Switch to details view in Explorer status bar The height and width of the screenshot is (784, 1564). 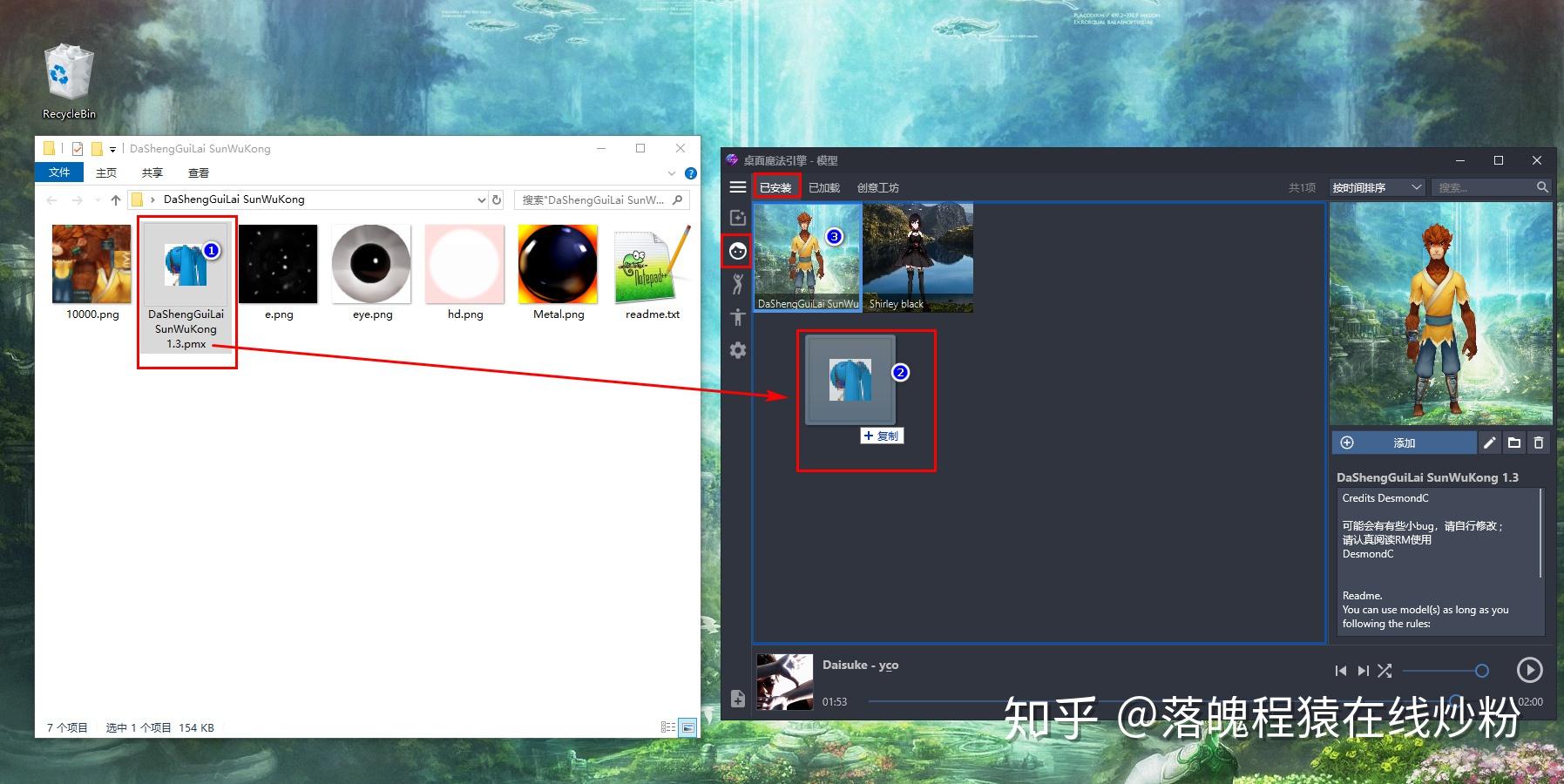click(669, 727)
